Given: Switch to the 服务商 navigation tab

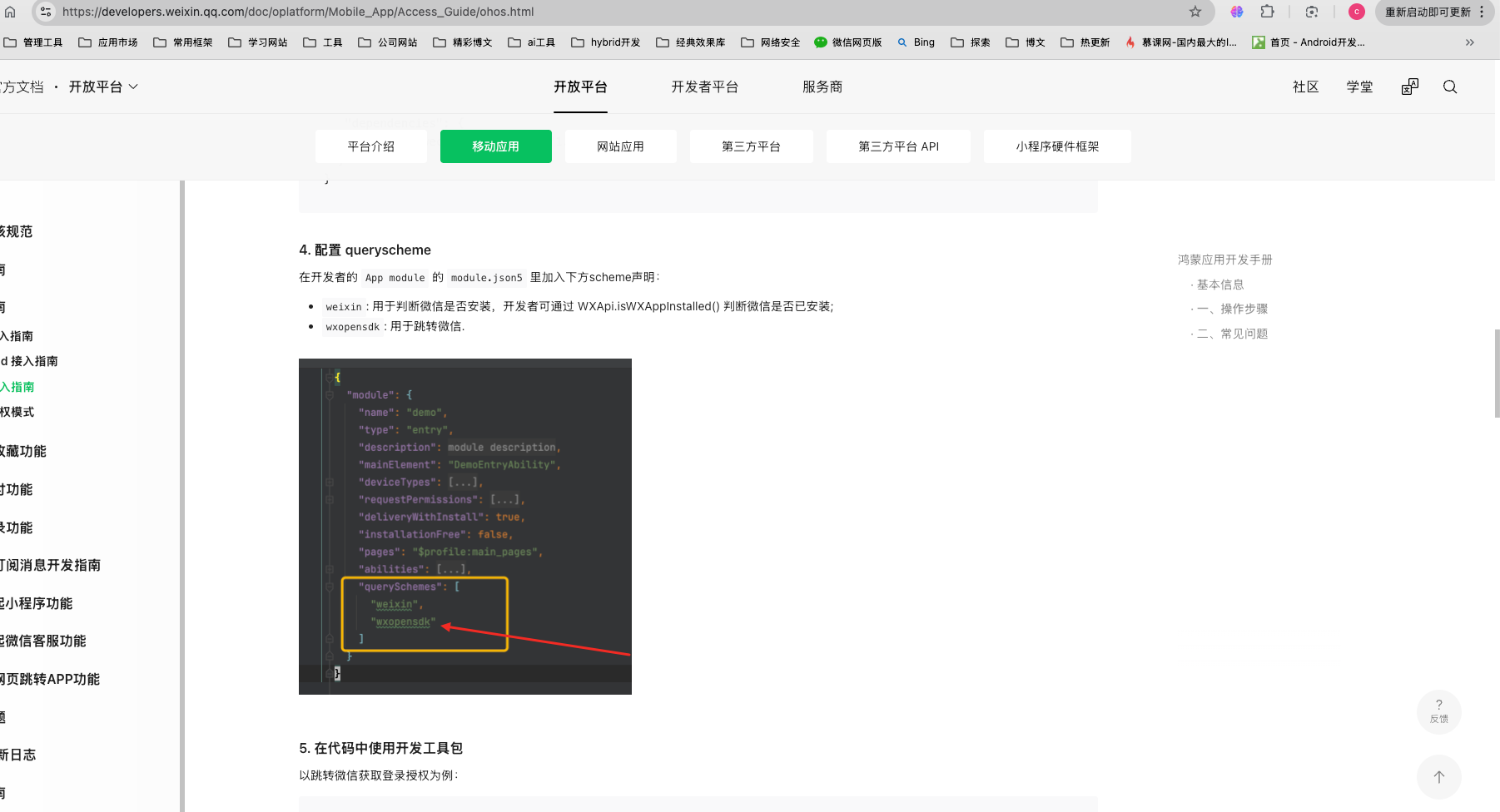Looking at the screenshot, I should 822,87.
